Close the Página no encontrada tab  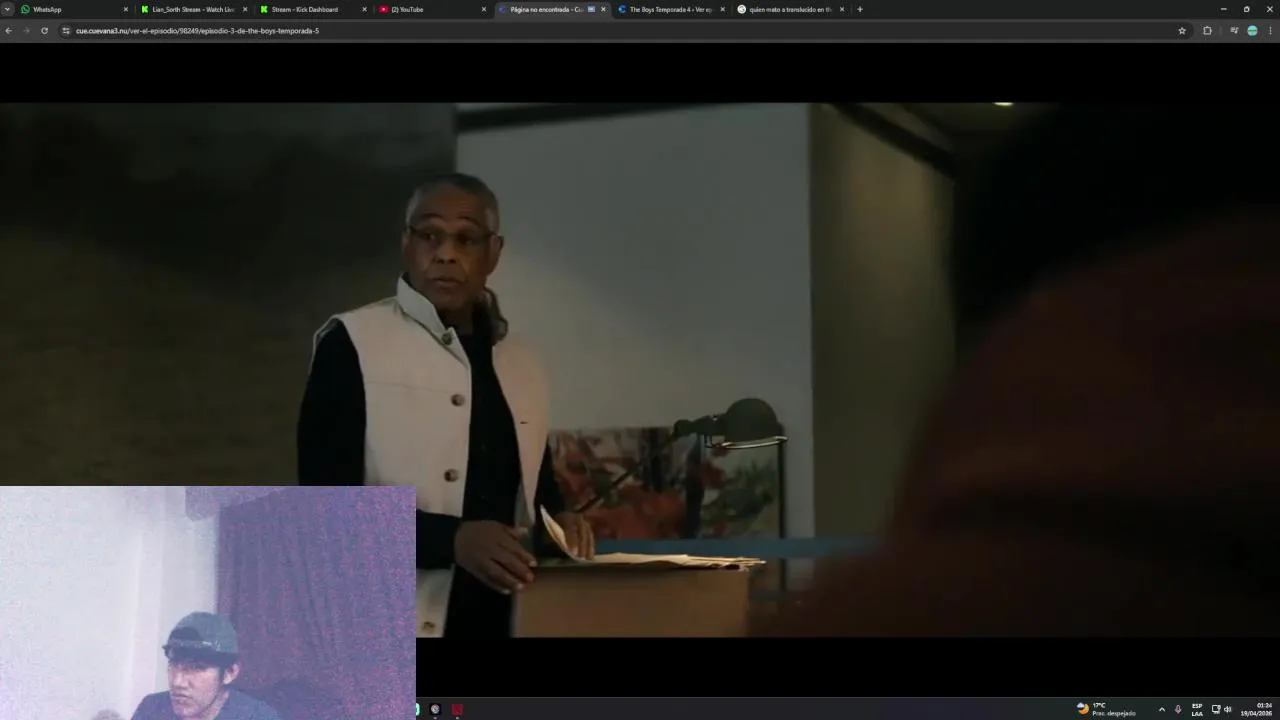coord(603,9)
